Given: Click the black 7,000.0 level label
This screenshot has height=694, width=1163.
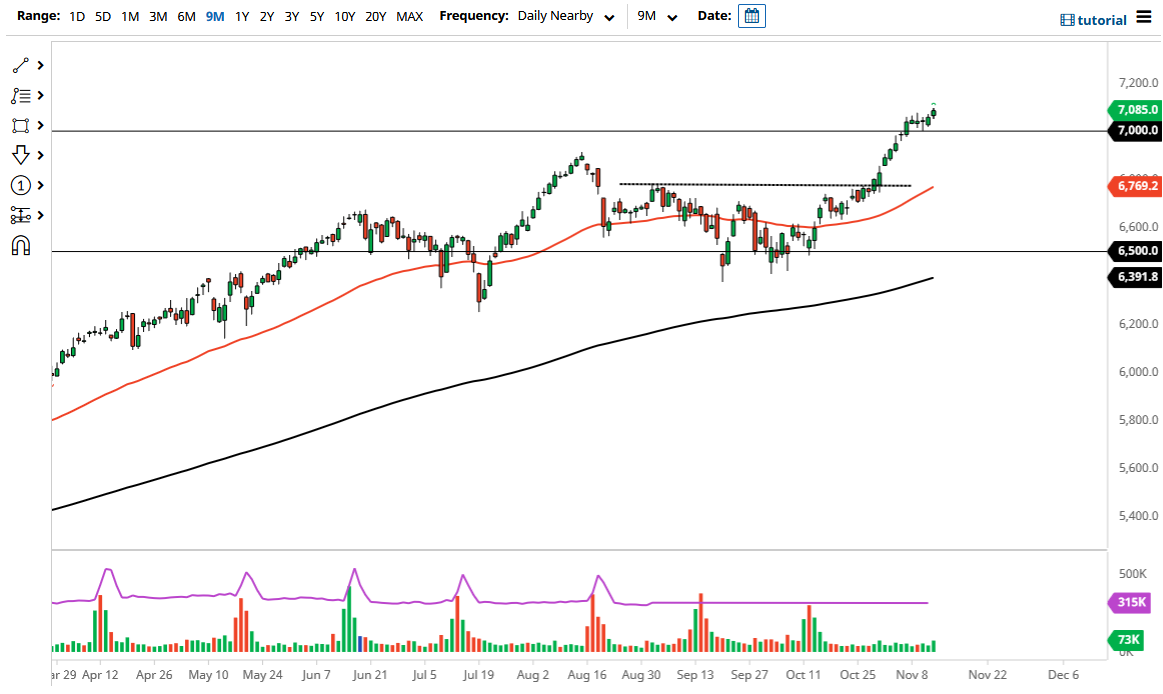Looking at the screenshot, I should coord(1134,130).
